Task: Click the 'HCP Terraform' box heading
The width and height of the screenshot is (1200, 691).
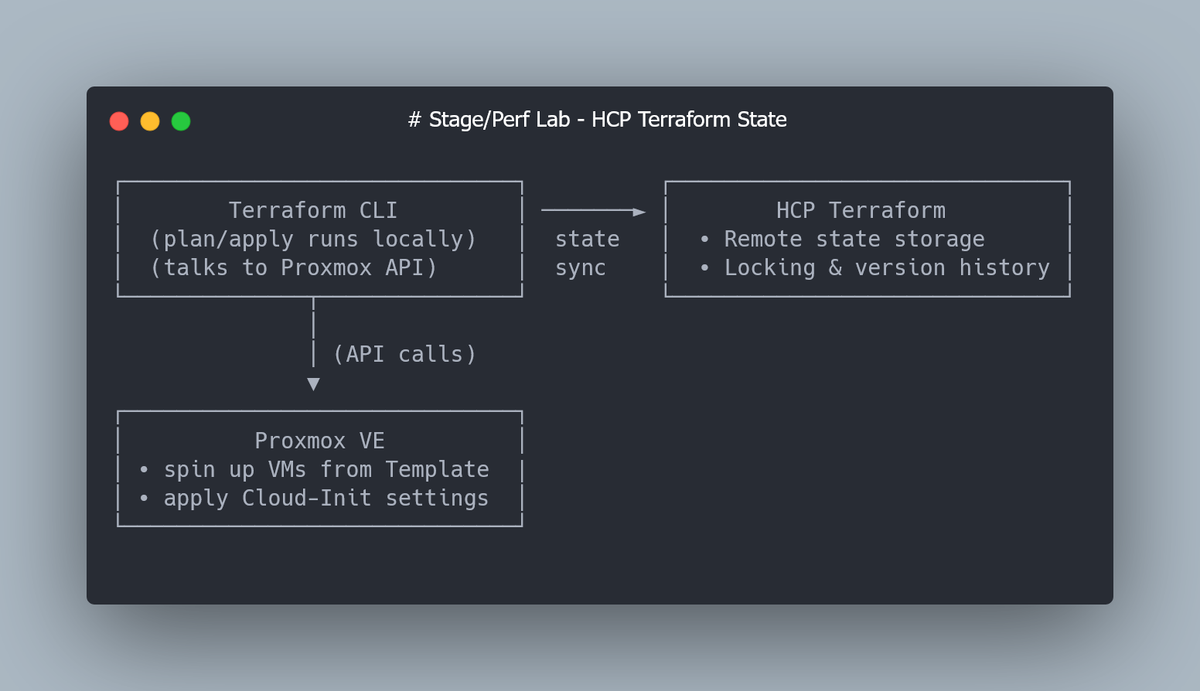Action: coord(861,211)
